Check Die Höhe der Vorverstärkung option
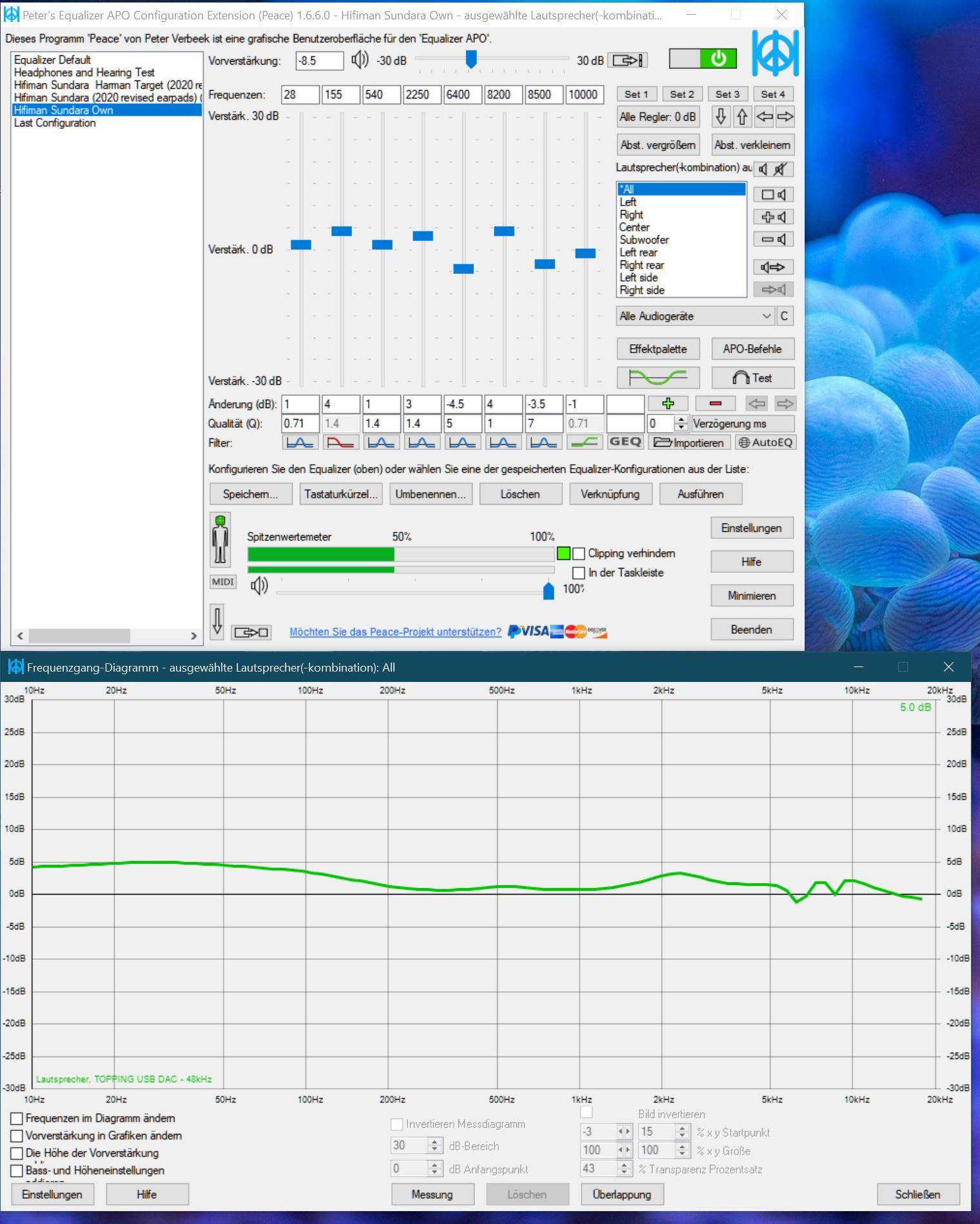 17,1153
